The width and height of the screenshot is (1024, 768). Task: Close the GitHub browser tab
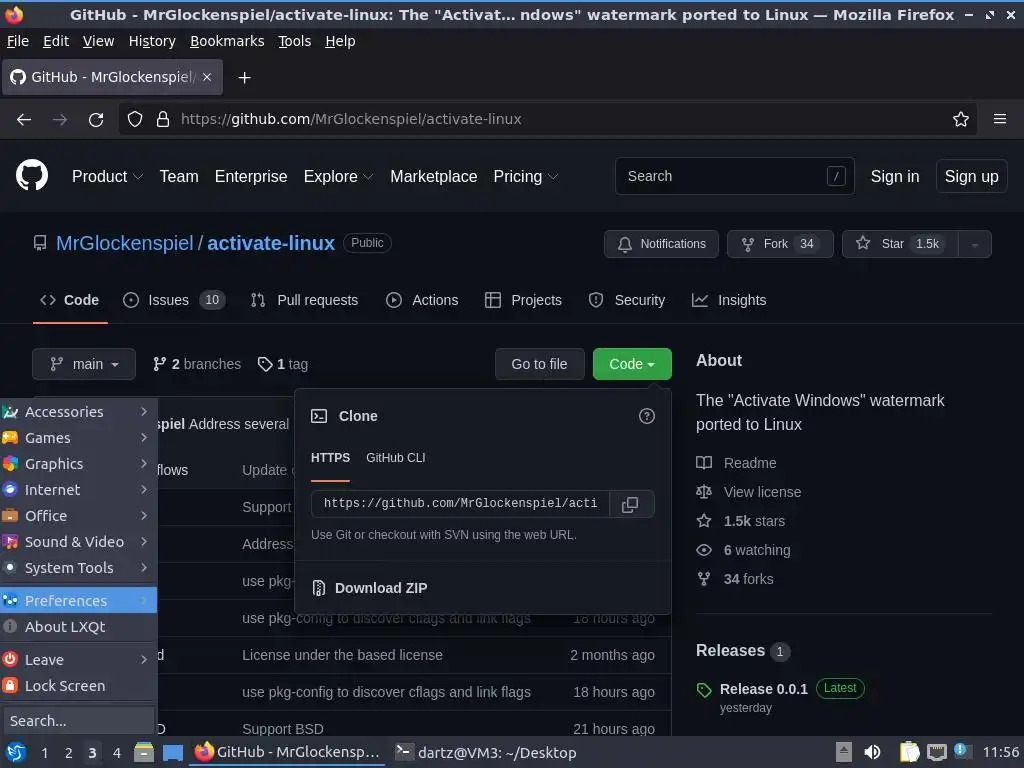[x=207, y=77]
